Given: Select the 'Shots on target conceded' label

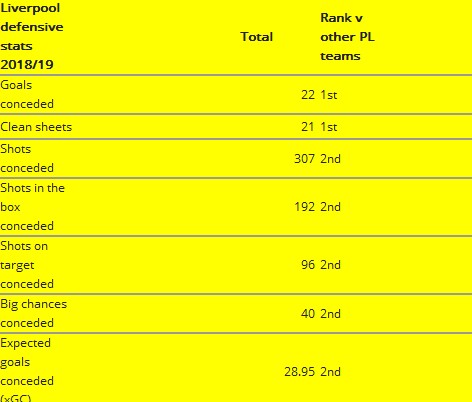Looking at the screenshot, I should (x=27, y=265).
